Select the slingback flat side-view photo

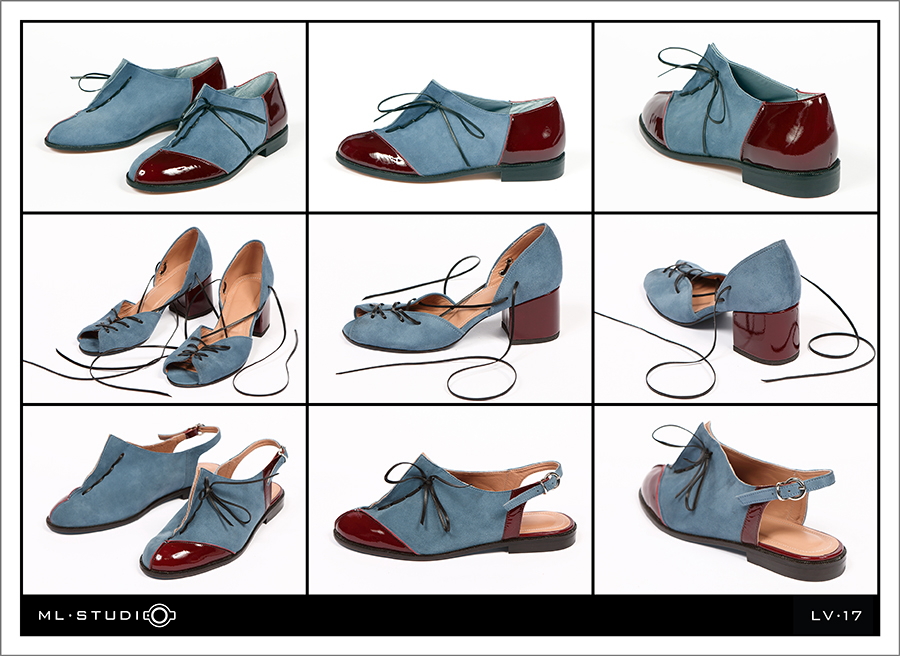[x=450, y=500]
